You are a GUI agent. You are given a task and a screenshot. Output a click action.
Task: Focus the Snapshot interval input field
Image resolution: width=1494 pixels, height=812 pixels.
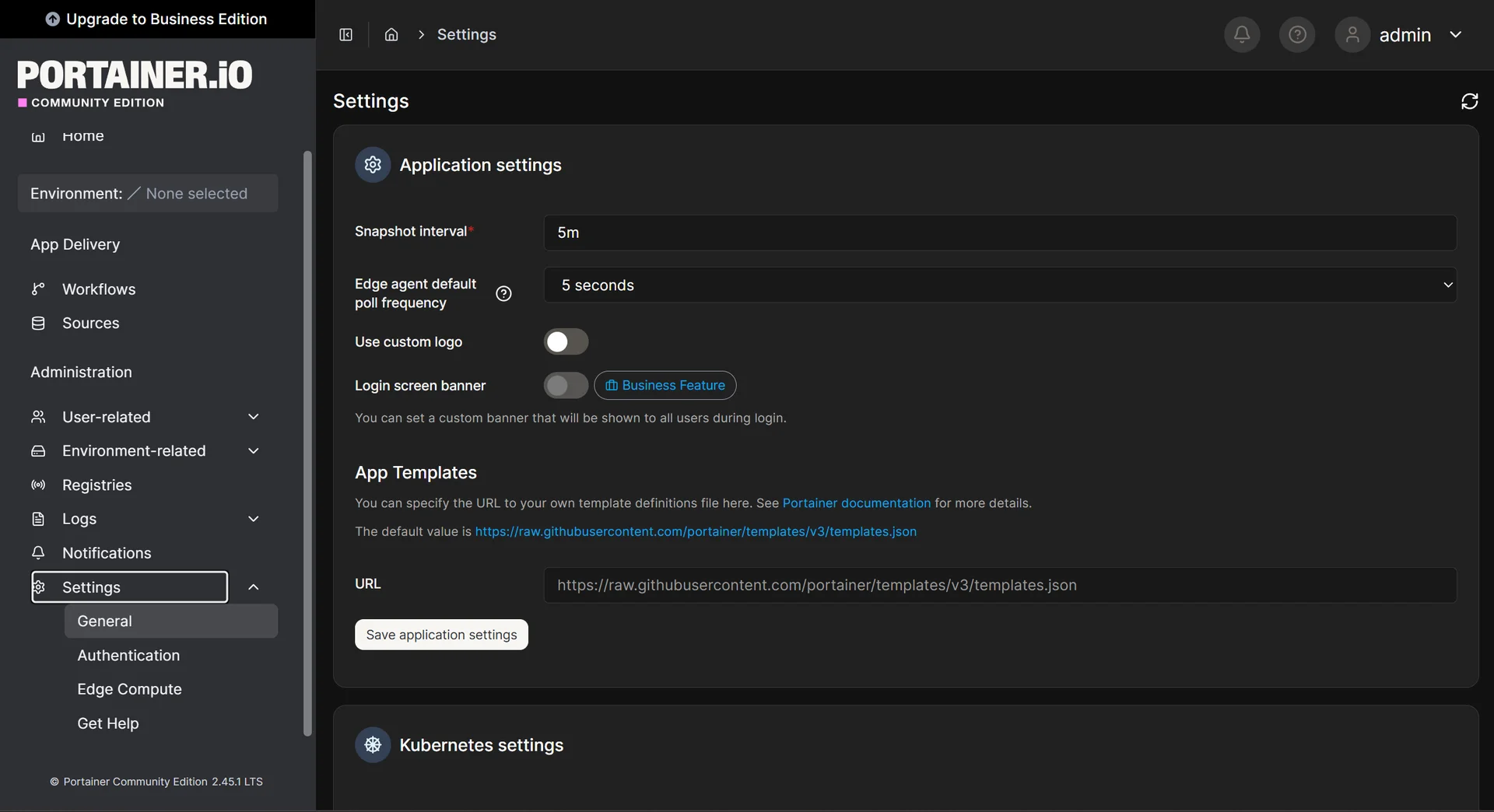pos(1000,233)
